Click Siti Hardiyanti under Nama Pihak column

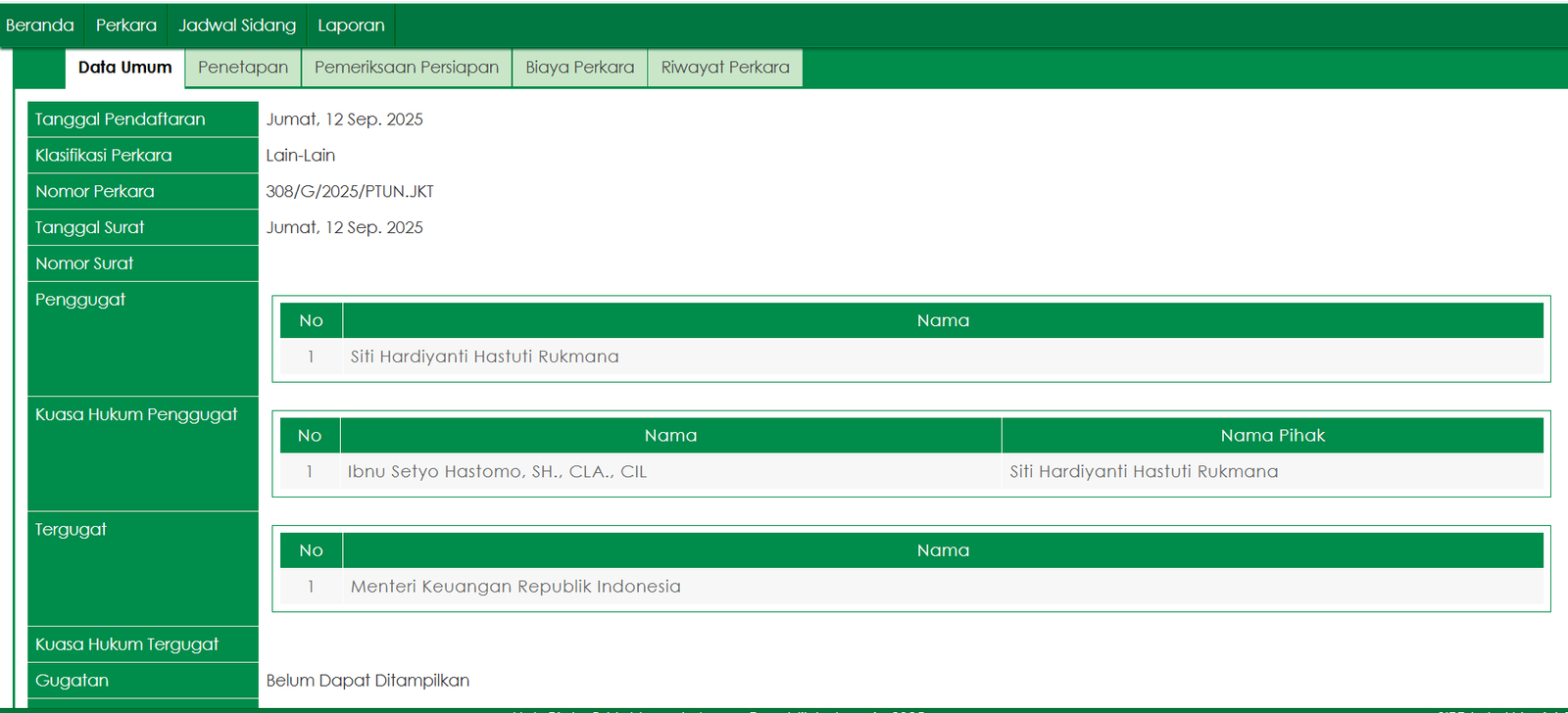[x=1144, y=472]
